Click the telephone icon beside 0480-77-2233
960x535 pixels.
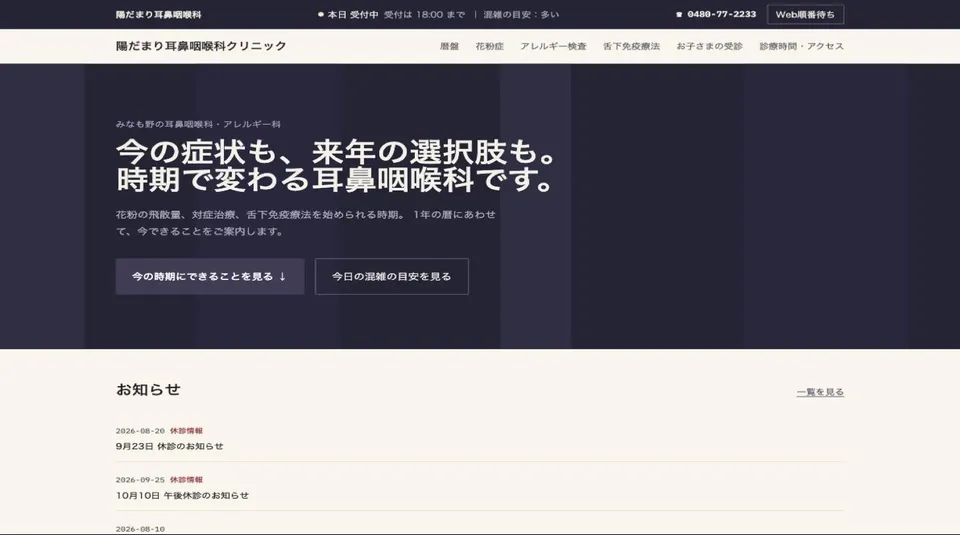coord(679,15)
